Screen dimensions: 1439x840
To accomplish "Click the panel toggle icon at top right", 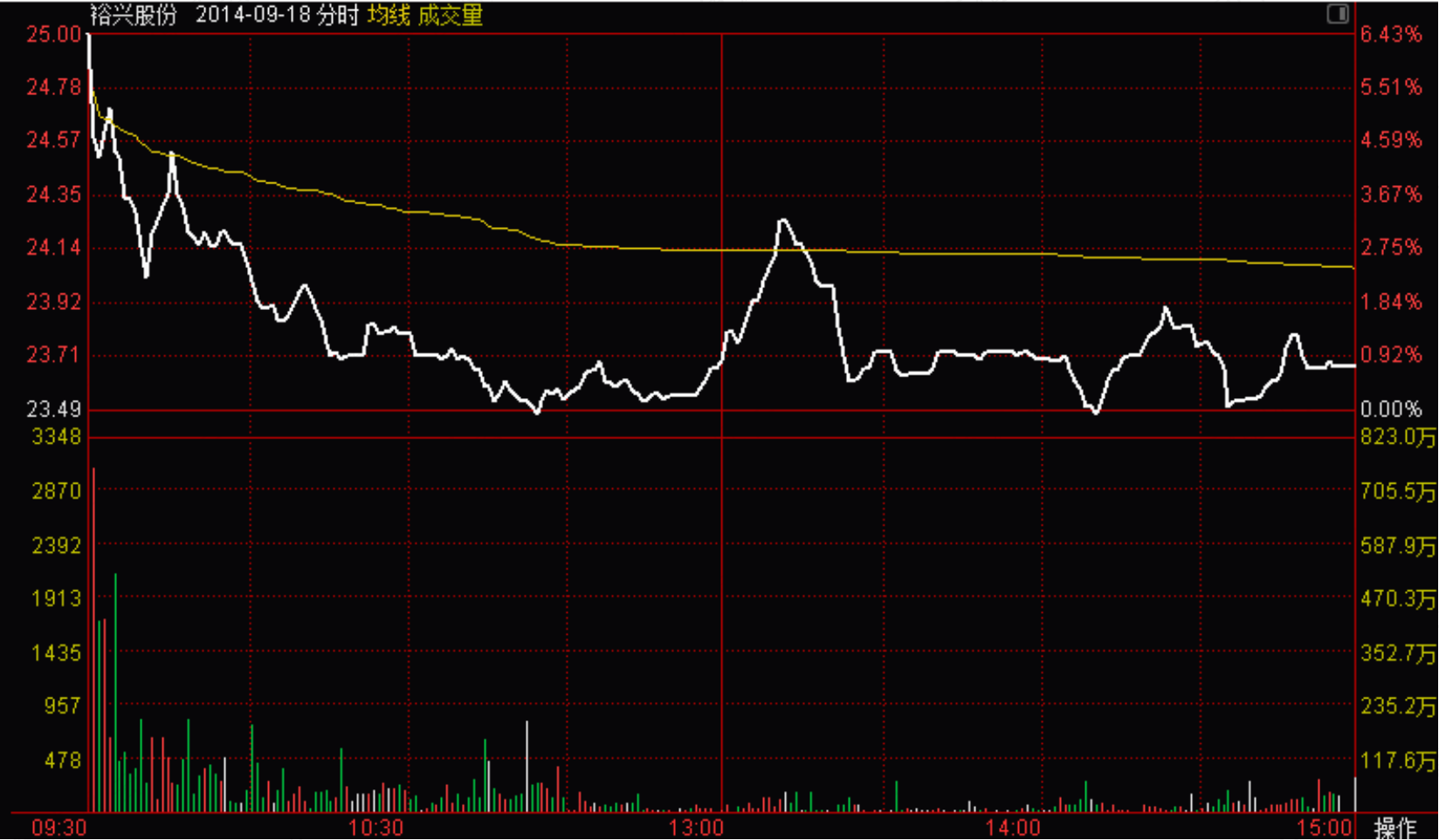I will tap(1337, 13).
